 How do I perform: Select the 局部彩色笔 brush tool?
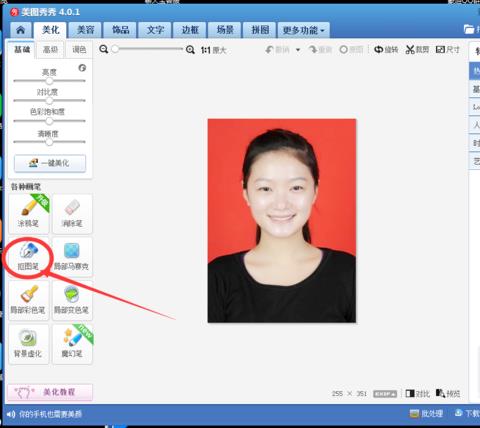[x=29, y=300]
